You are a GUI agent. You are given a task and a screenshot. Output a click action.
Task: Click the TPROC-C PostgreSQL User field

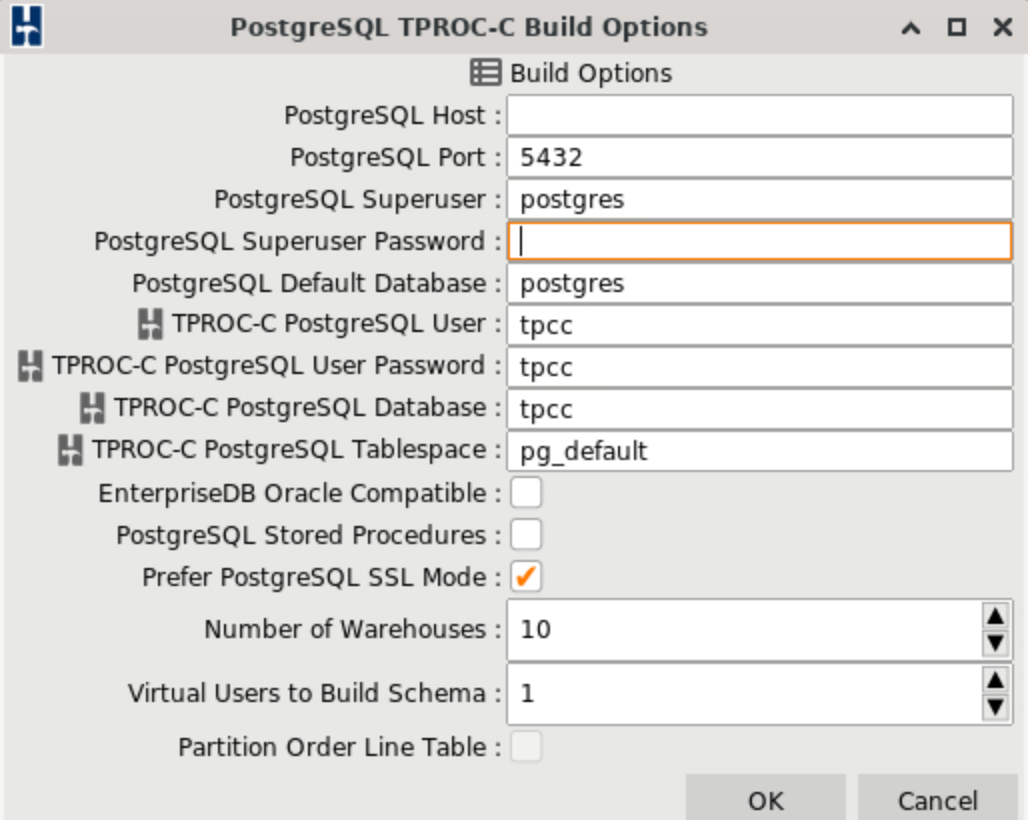(x=760, y=325)
